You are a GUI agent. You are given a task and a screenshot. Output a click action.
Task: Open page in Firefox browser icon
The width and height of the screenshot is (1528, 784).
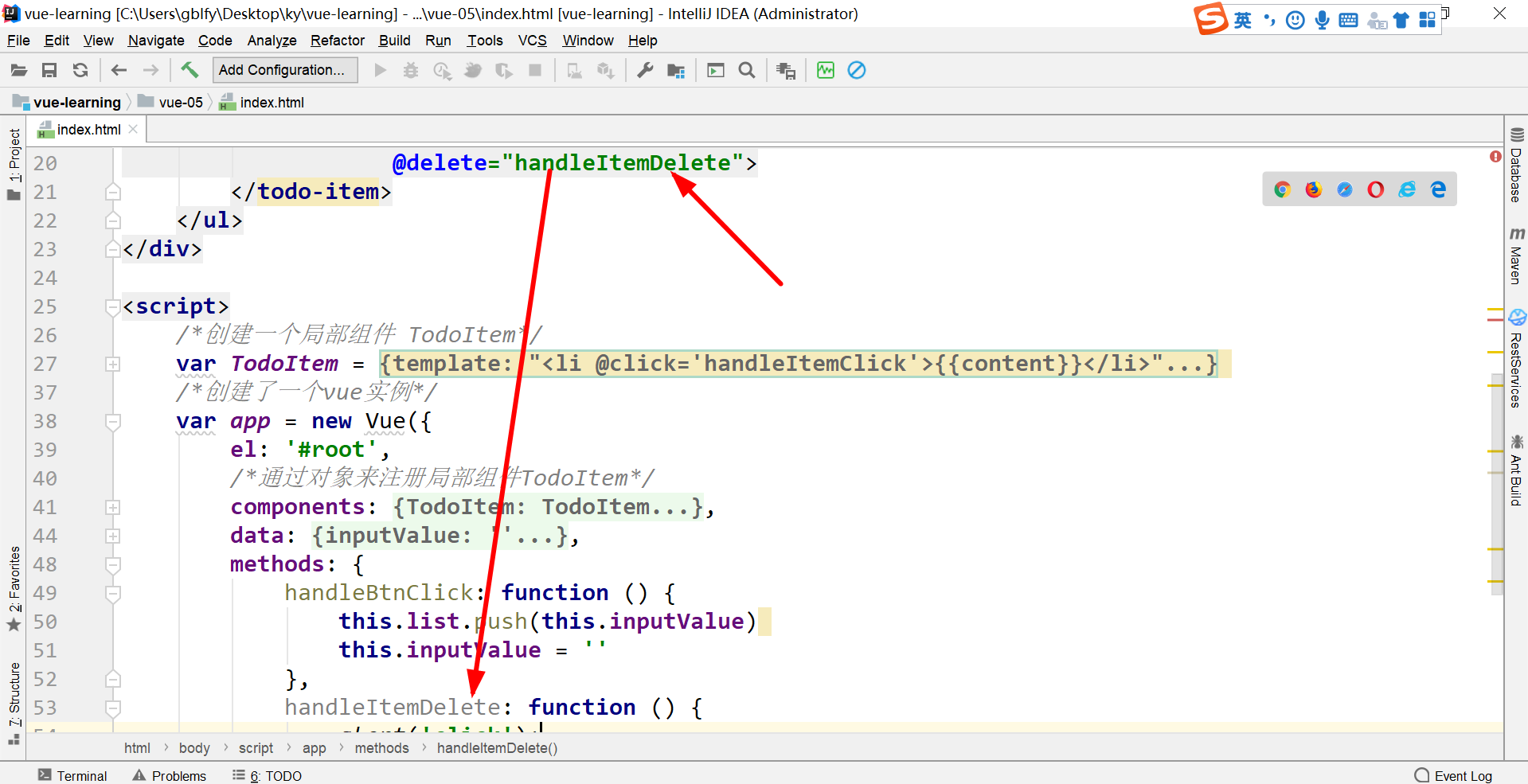[1313, 189]
